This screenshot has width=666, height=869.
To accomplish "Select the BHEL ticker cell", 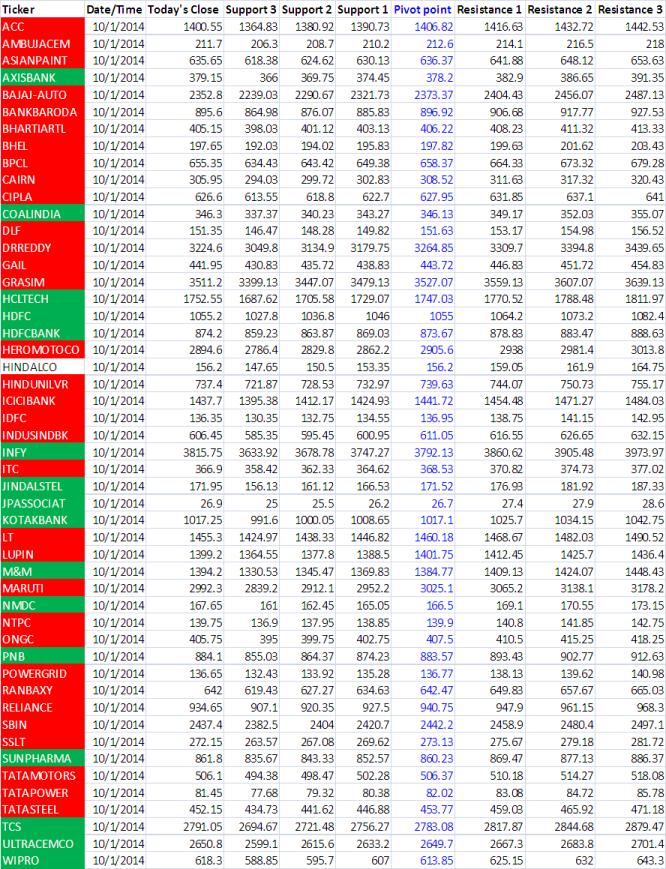I will 43,146.
